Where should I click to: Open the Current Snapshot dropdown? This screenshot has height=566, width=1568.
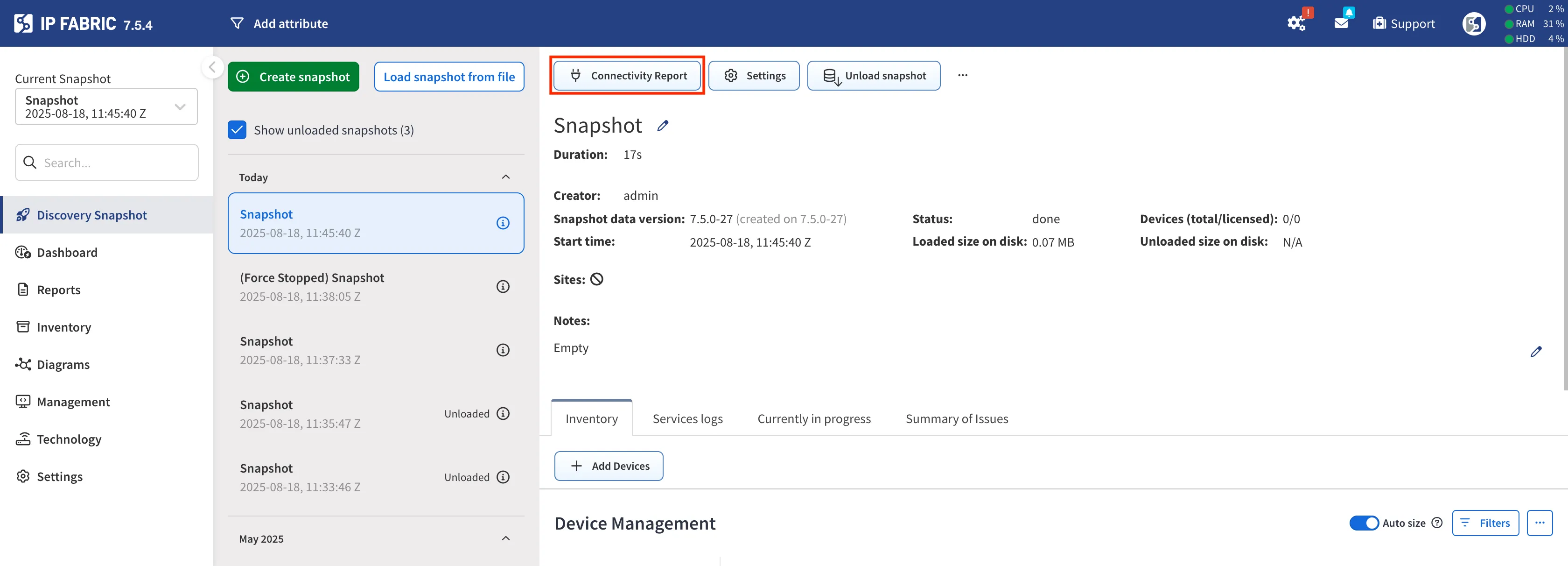point(106,106)
